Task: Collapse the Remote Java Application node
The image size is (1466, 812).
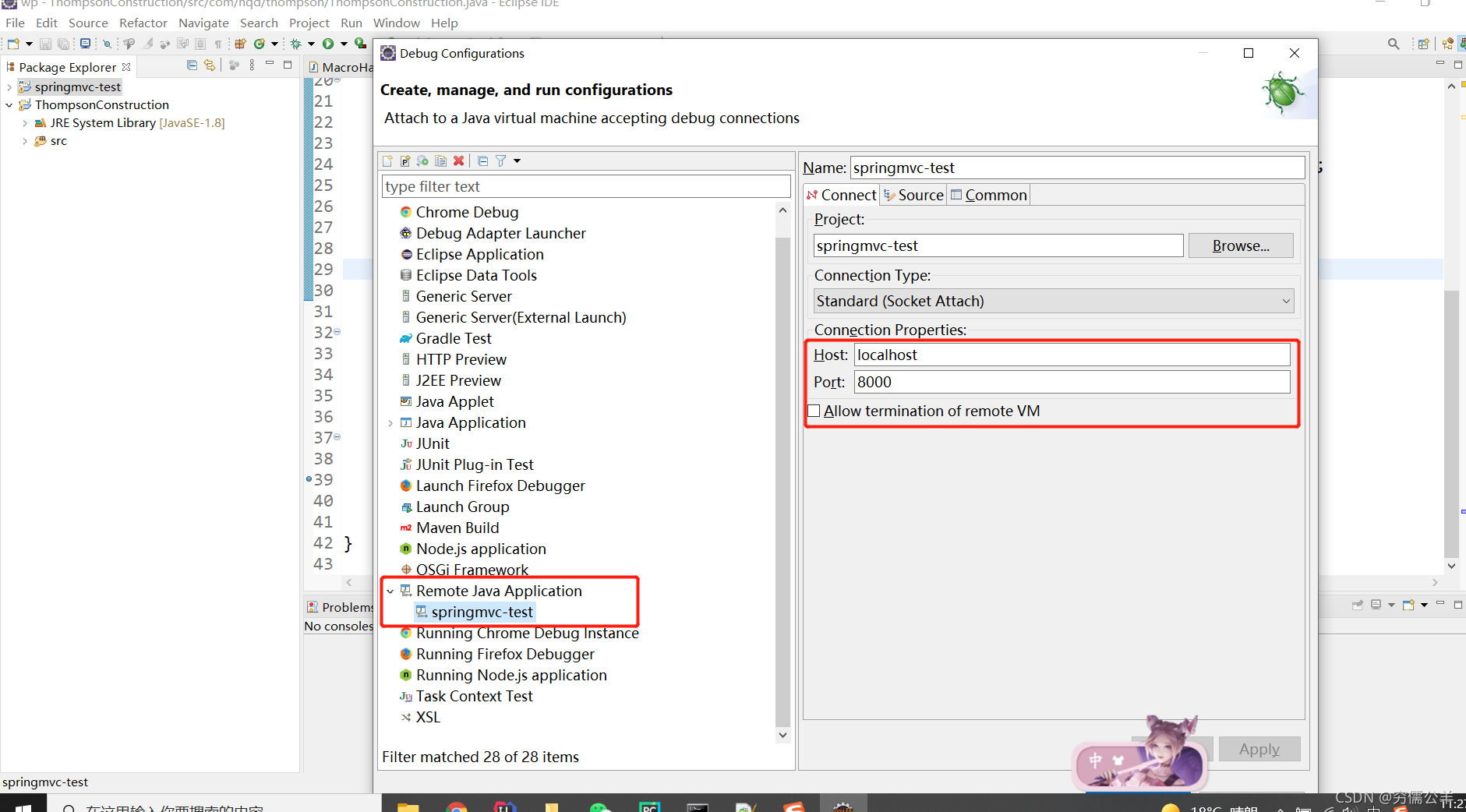Action: pos(390,591)
